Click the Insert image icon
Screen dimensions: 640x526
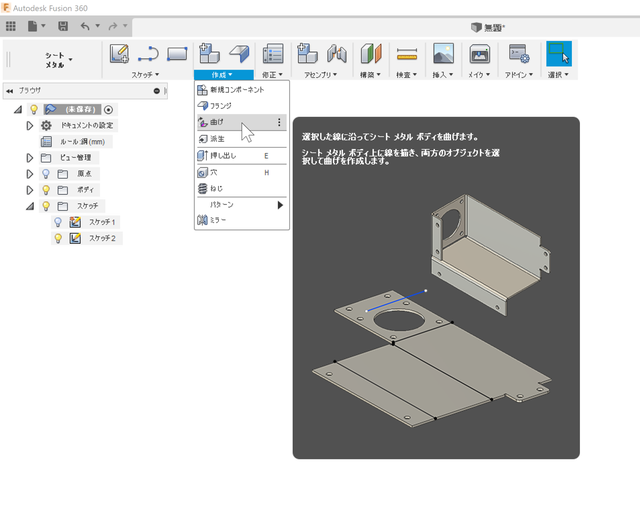(443, 53)
